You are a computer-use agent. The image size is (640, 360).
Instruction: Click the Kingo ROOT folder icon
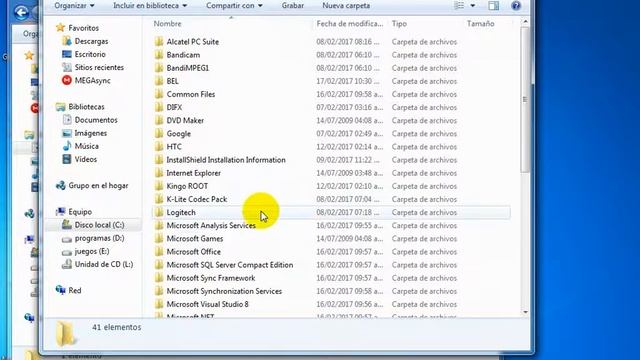point(159,186)
